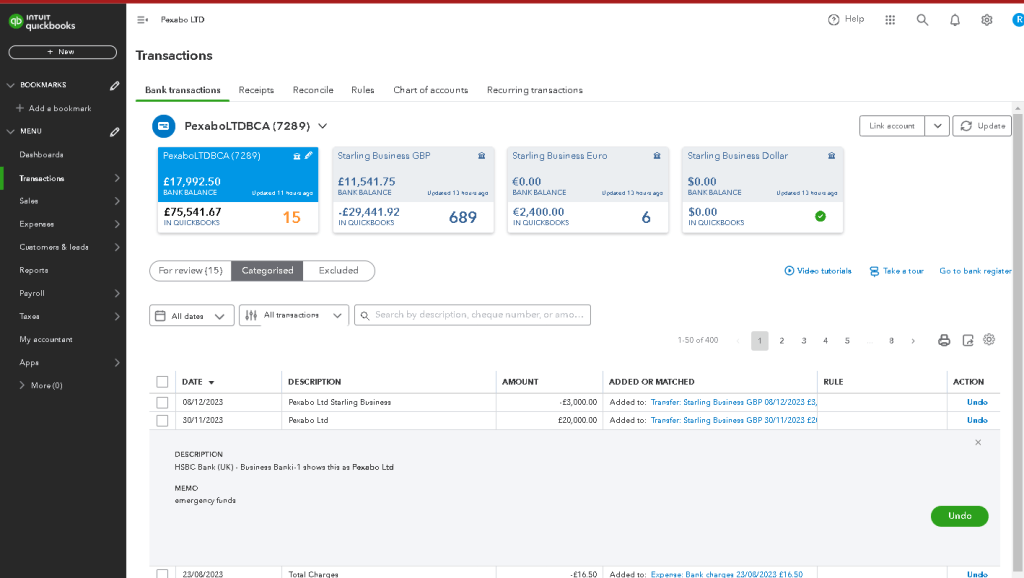Click the blue account icon beside PexaboLTDBCA heading
Image resolution: width=1024 pixels, height=578 pixels.
[164, 126]
